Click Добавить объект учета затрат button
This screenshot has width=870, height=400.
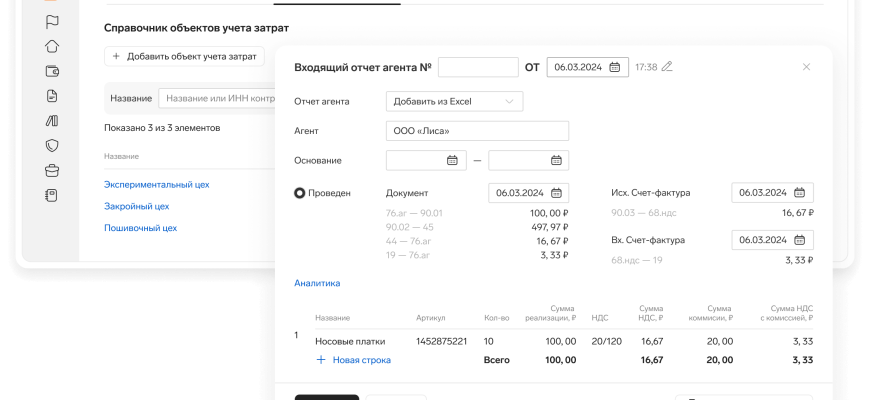185,57
